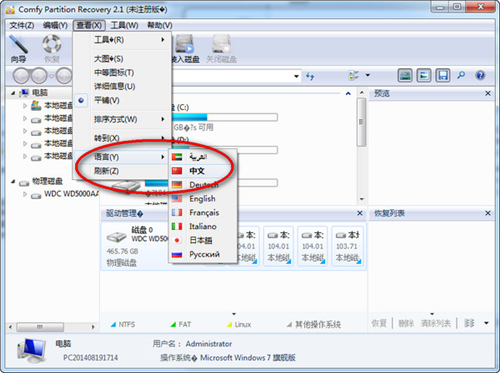Open dropdown arrow in recovery list toolbar
The image size is (500, 373).
click(486, 323)
